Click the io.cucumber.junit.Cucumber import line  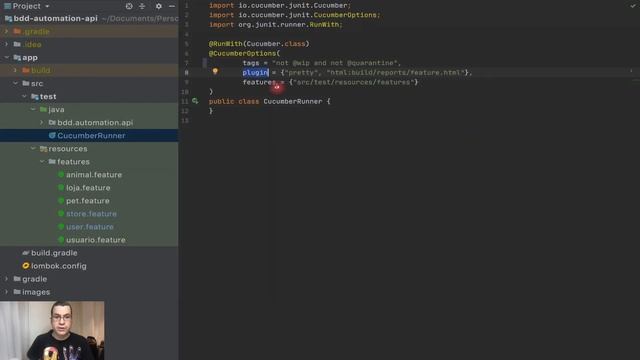[280, 6]
